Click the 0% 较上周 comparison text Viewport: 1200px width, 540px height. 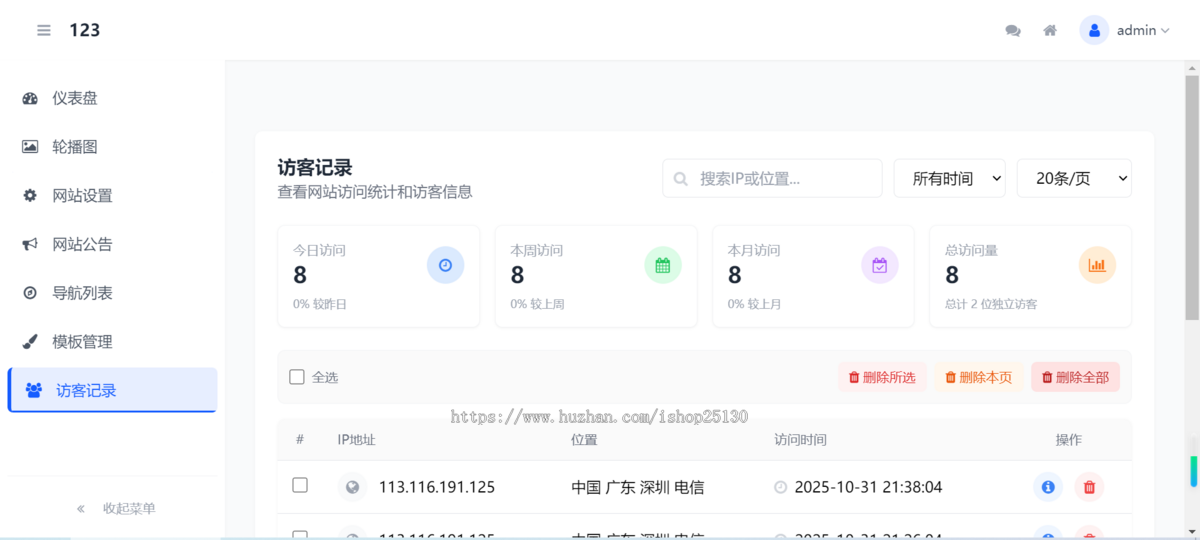[x=537, y=304]
